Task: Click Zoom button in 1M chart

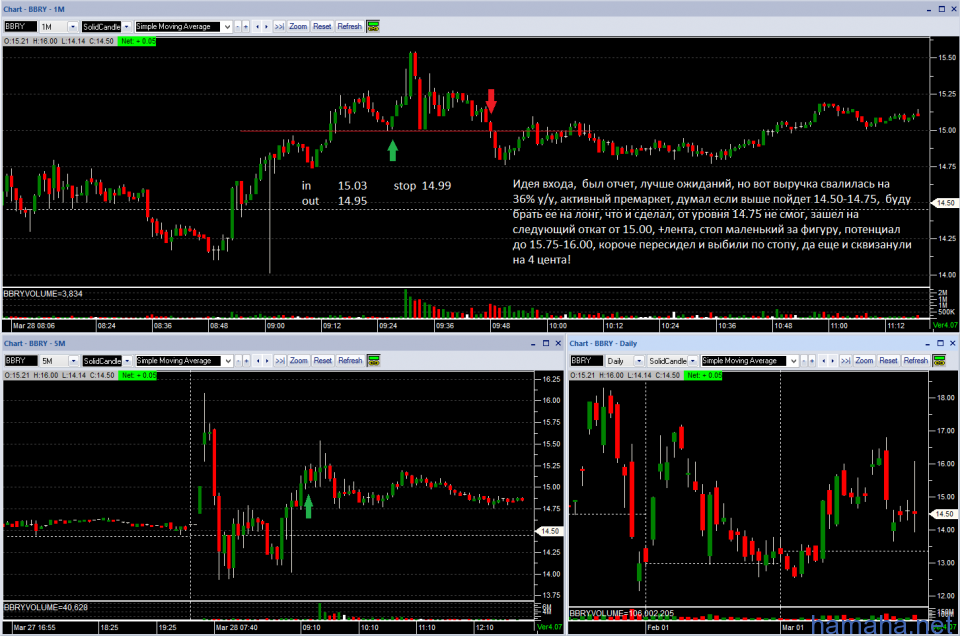Action: tap(298, 26)
